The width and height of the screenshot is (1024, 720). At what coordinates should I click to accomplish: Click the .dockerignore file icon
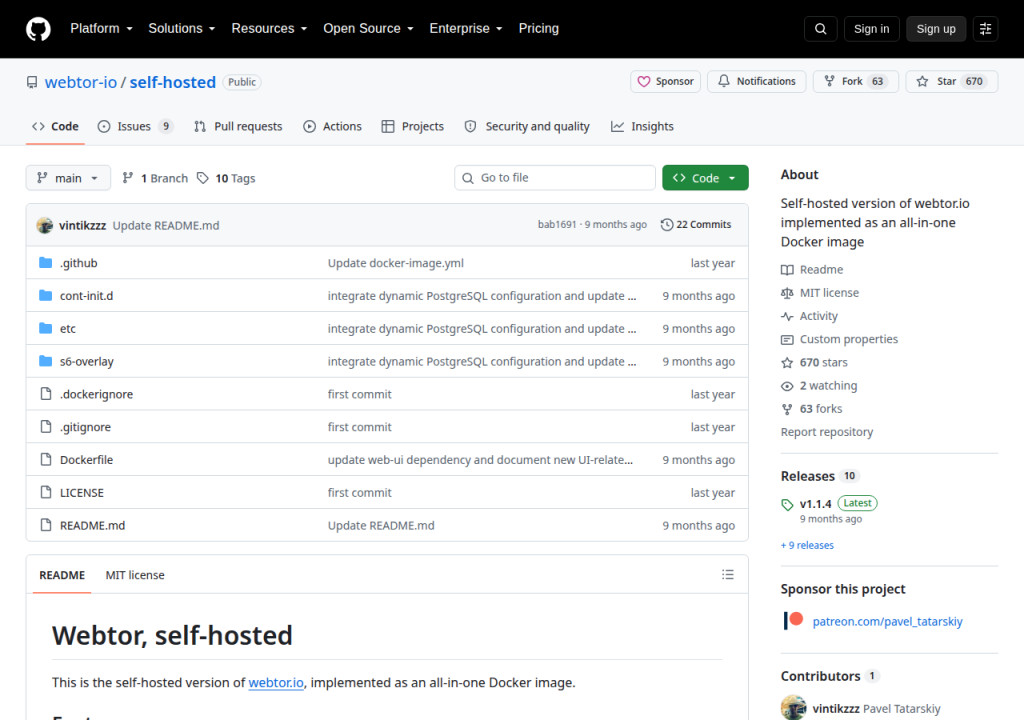pos(46,394)
